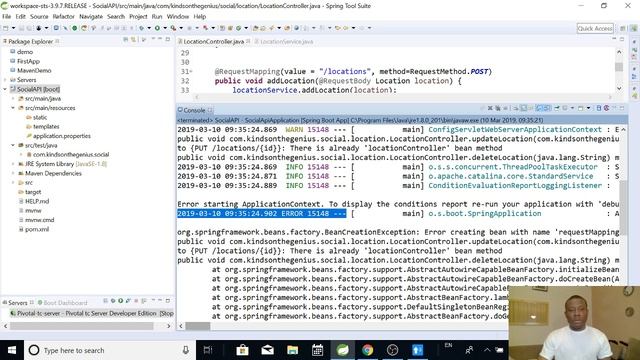Switch to LocationService.java editor tab
This screenshot has height=360, width=640.
click(x=284, y=42)
